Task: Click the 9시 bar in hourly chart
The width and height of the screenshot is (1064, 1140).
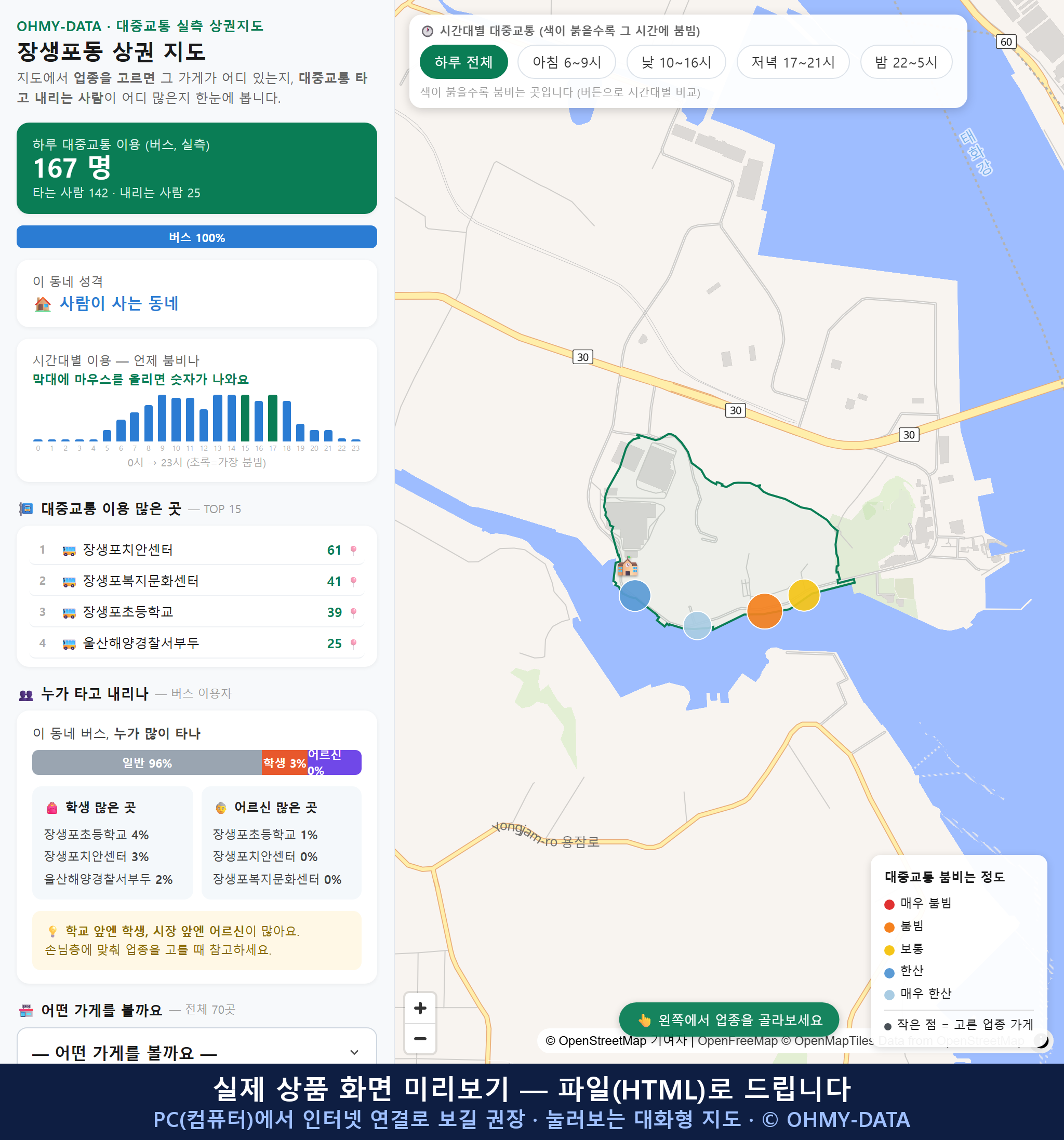Action: pos(162,418)
